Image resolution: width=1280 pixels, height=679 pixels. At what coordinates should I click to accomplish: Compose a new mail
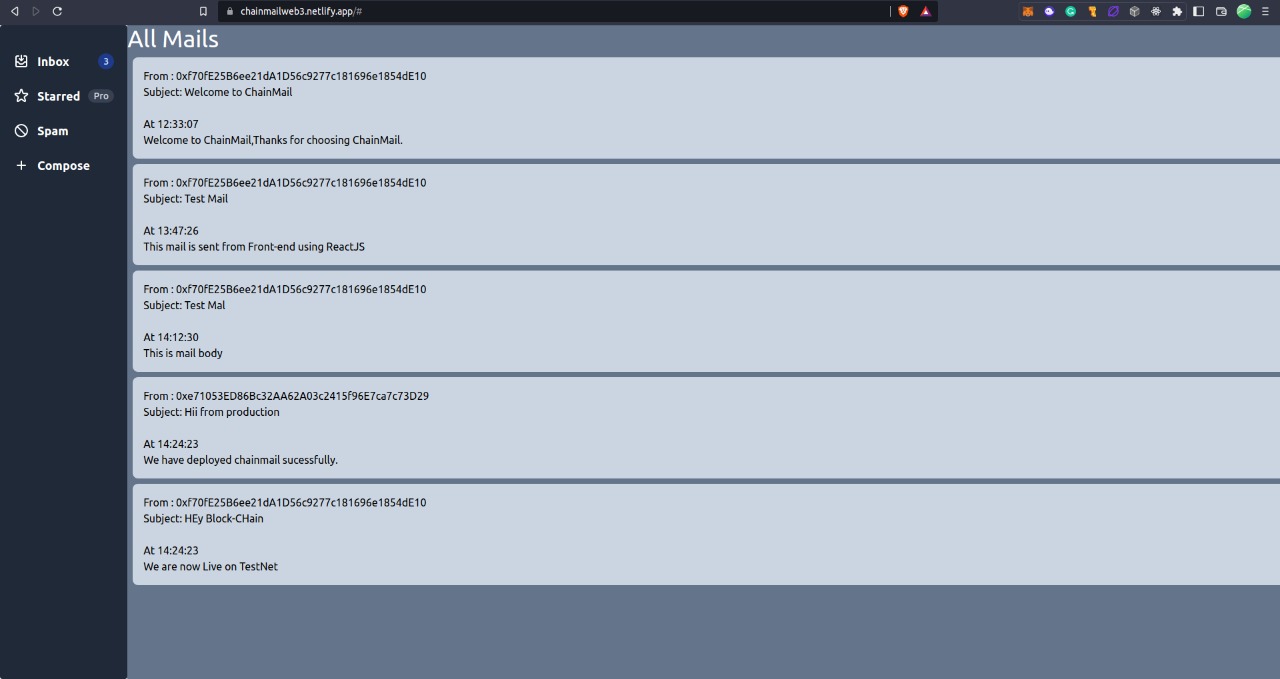click(64, 166)
